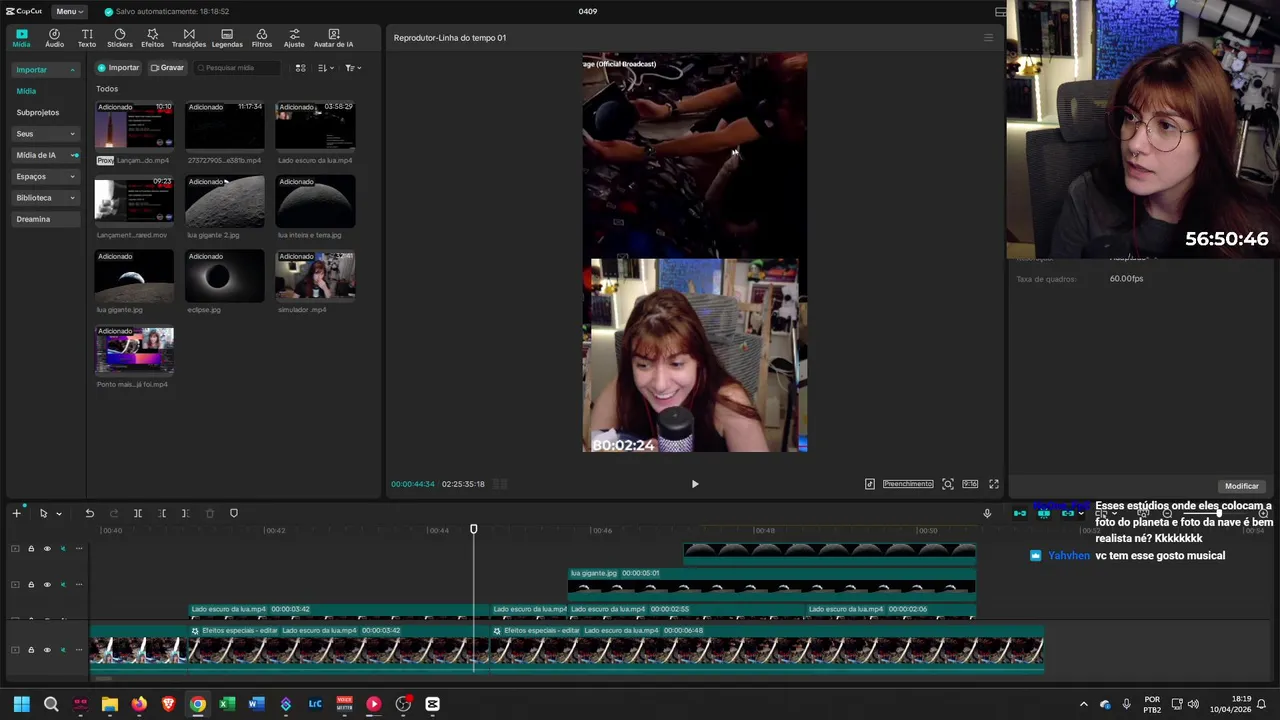Add a marker with the shield icon
The width and height of the screenshot is (1280, 720).
[234, 513]
